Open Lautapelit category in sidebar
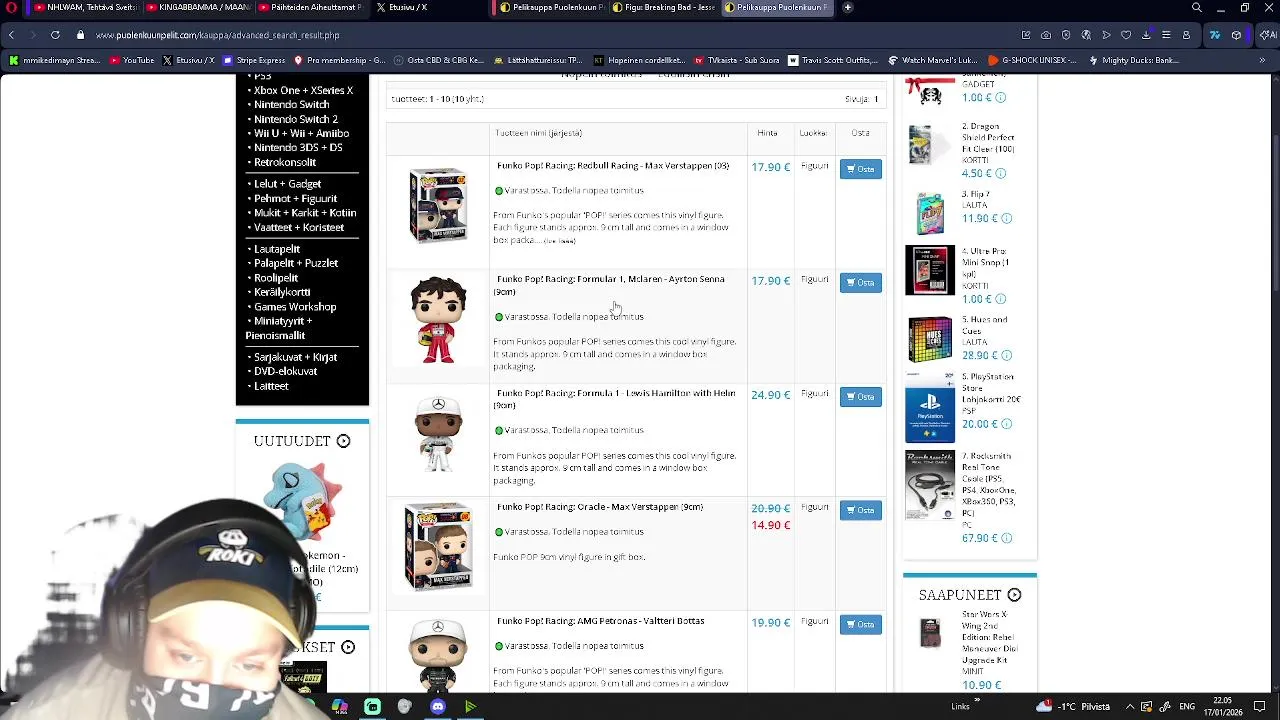 pos(276,249)
